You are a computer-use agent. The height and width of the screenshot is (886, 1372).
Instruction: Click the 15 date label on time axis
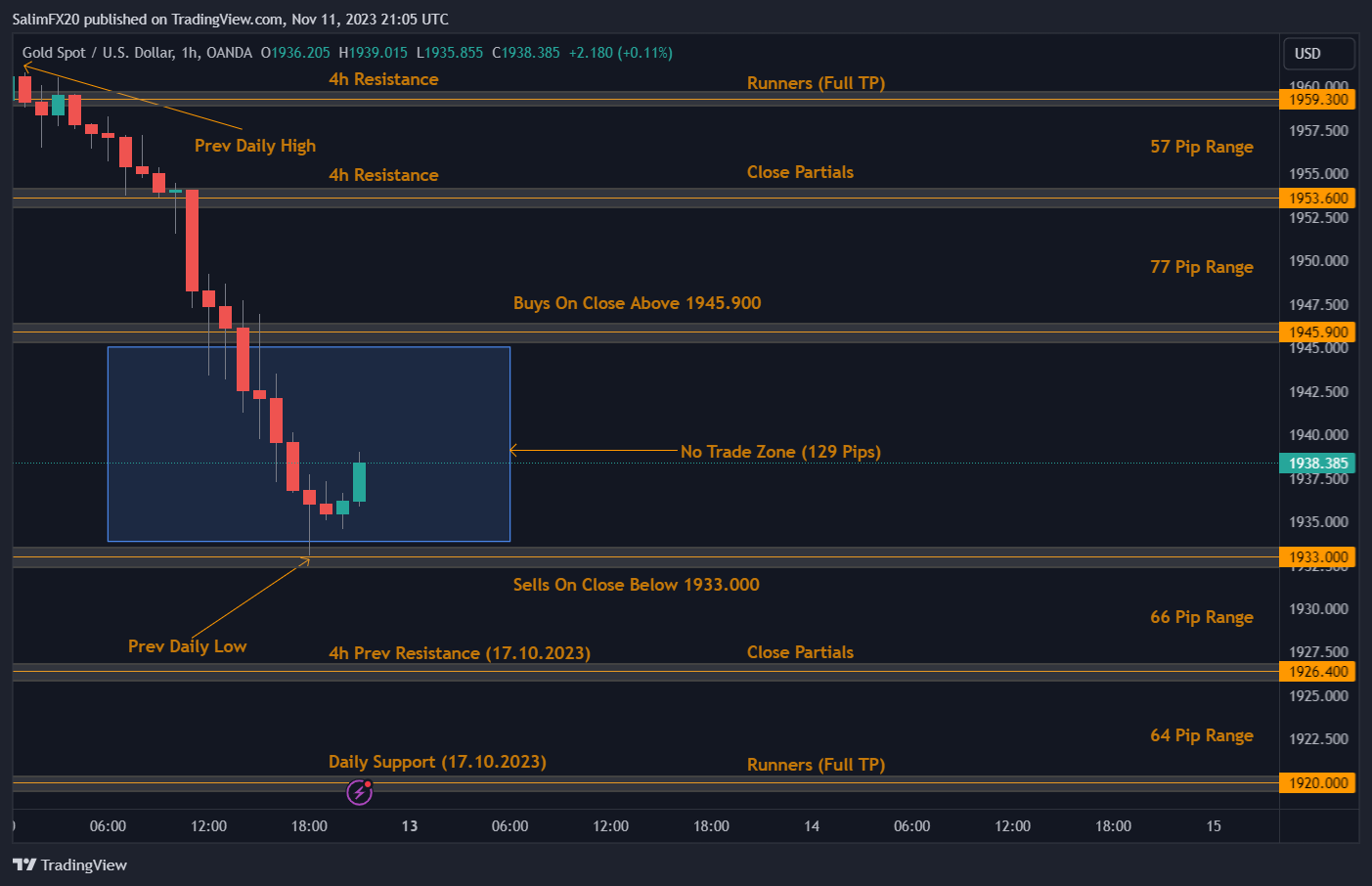(1214, 826)
